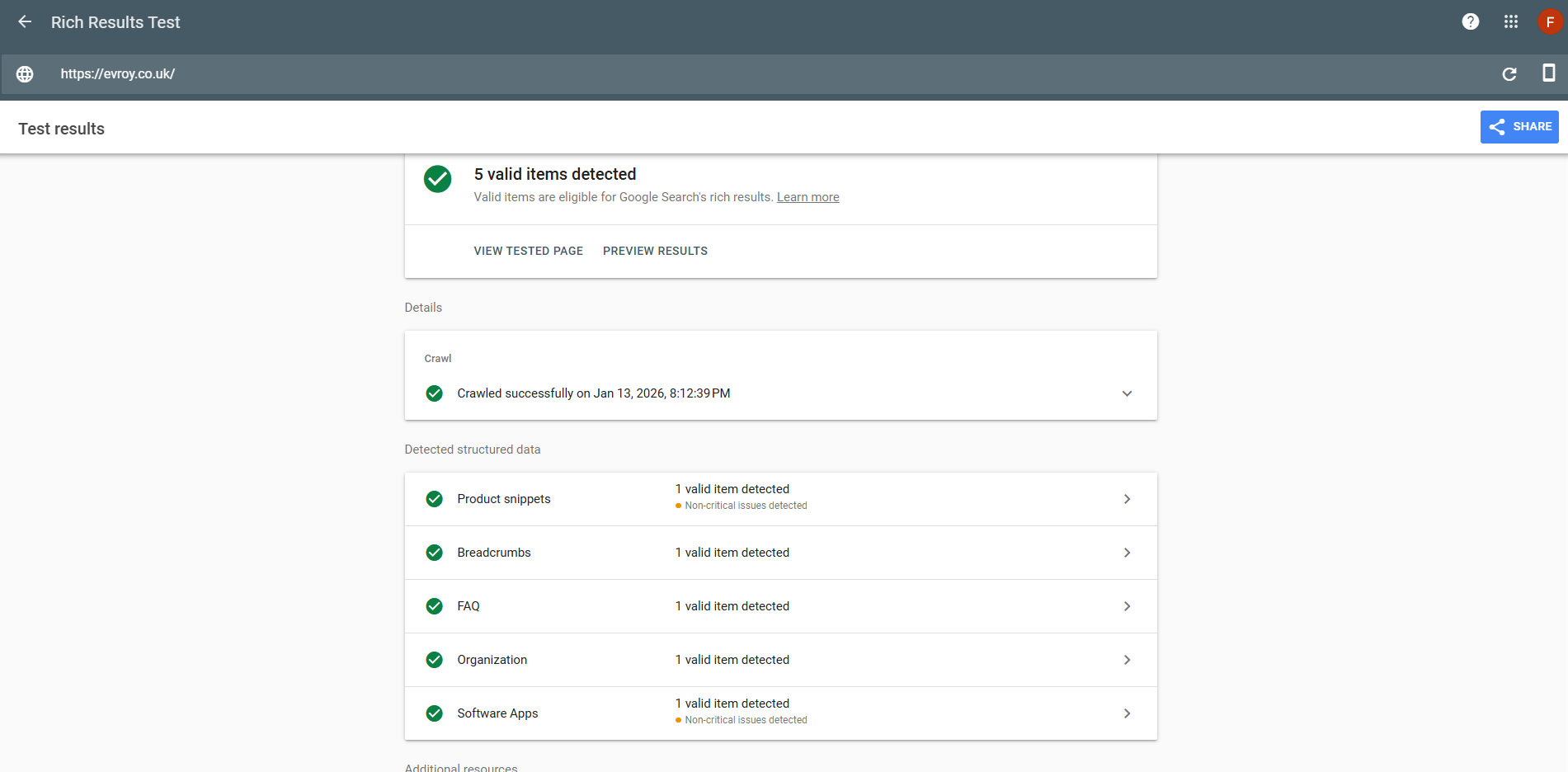Rerun the test with the refresh icon
This screenshot has width=1568, height=772.
1509,73
